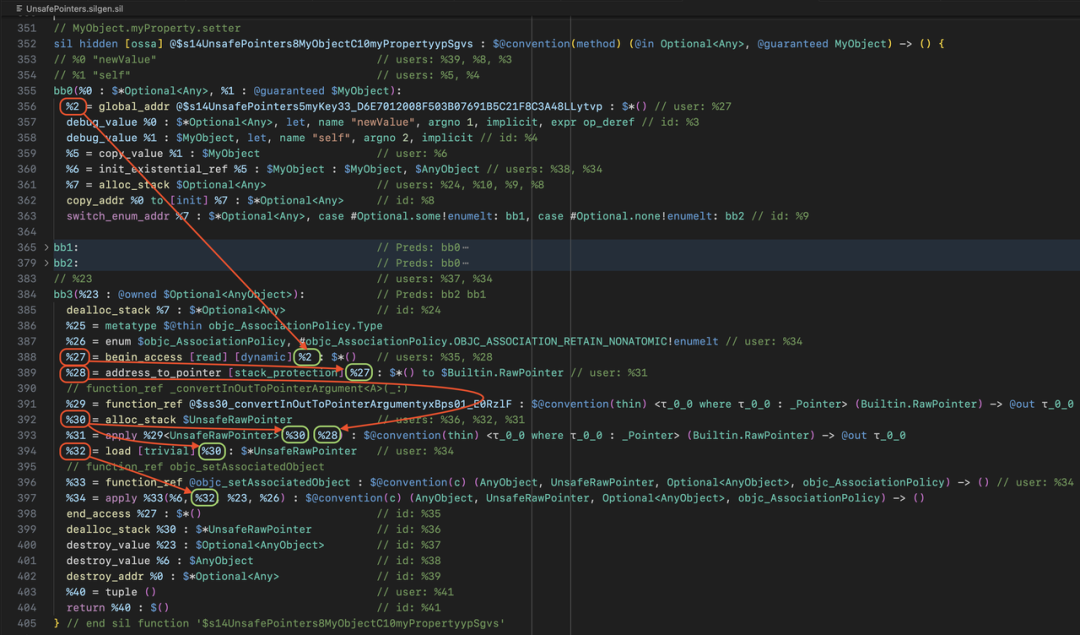Click the "end_access" instruction

tap(98, 514)
